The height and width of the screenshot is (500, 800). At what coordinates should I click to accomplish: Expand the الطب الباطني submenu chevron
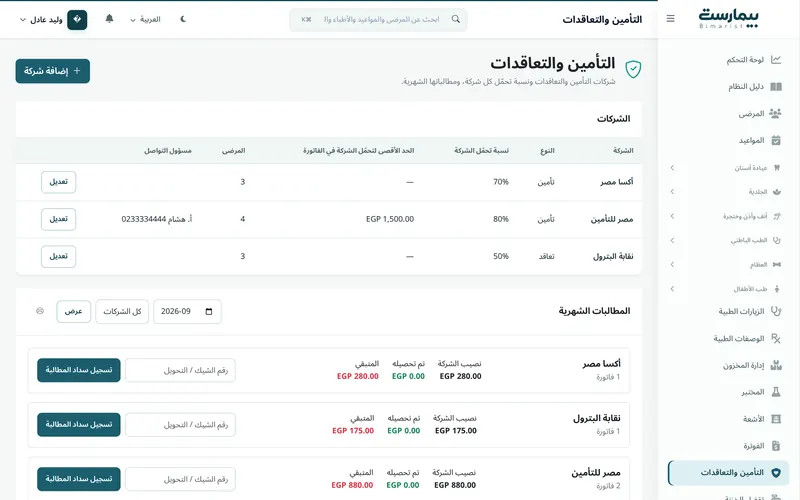point(672,240)
